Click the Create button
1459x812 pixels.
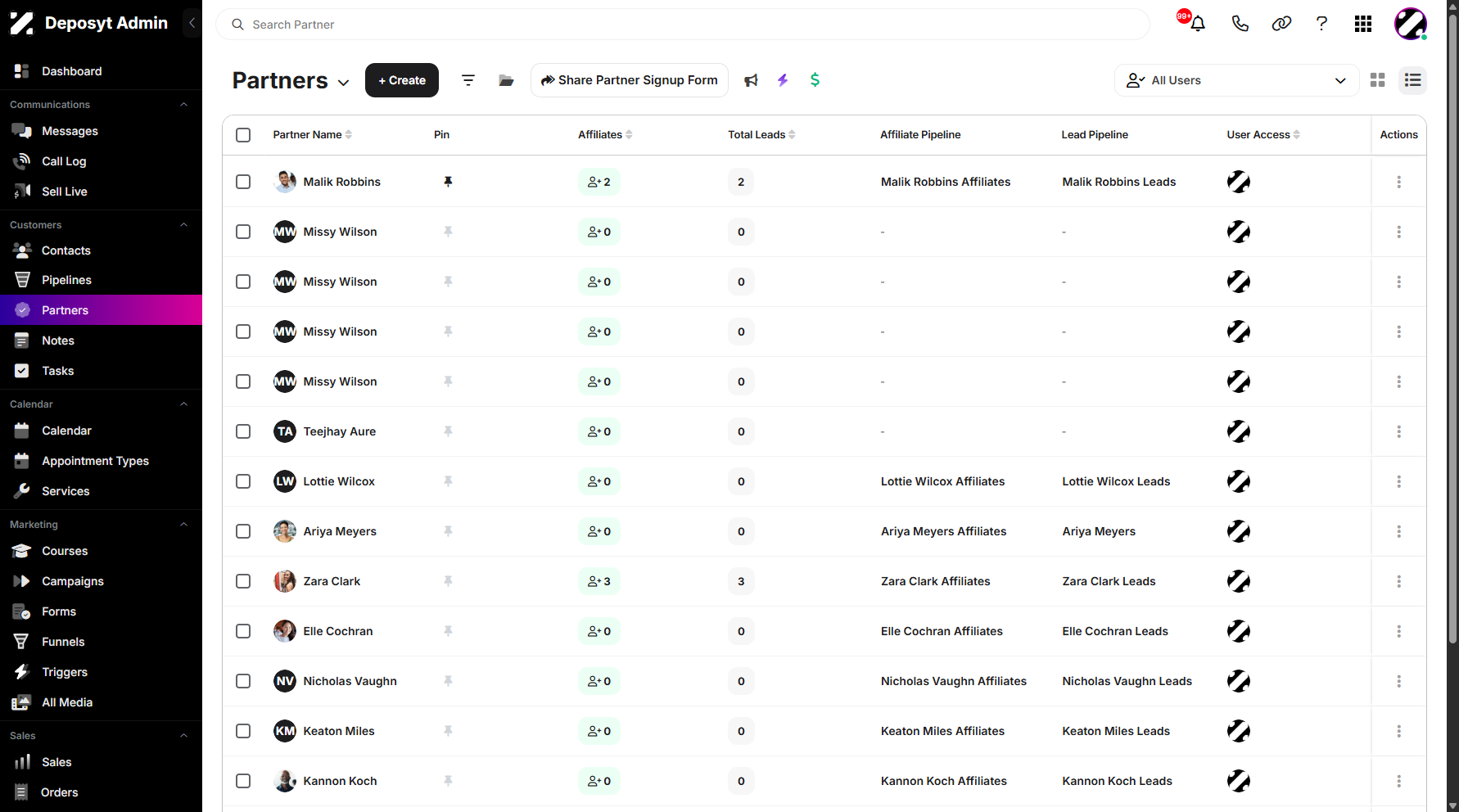(x=402, y=80)
